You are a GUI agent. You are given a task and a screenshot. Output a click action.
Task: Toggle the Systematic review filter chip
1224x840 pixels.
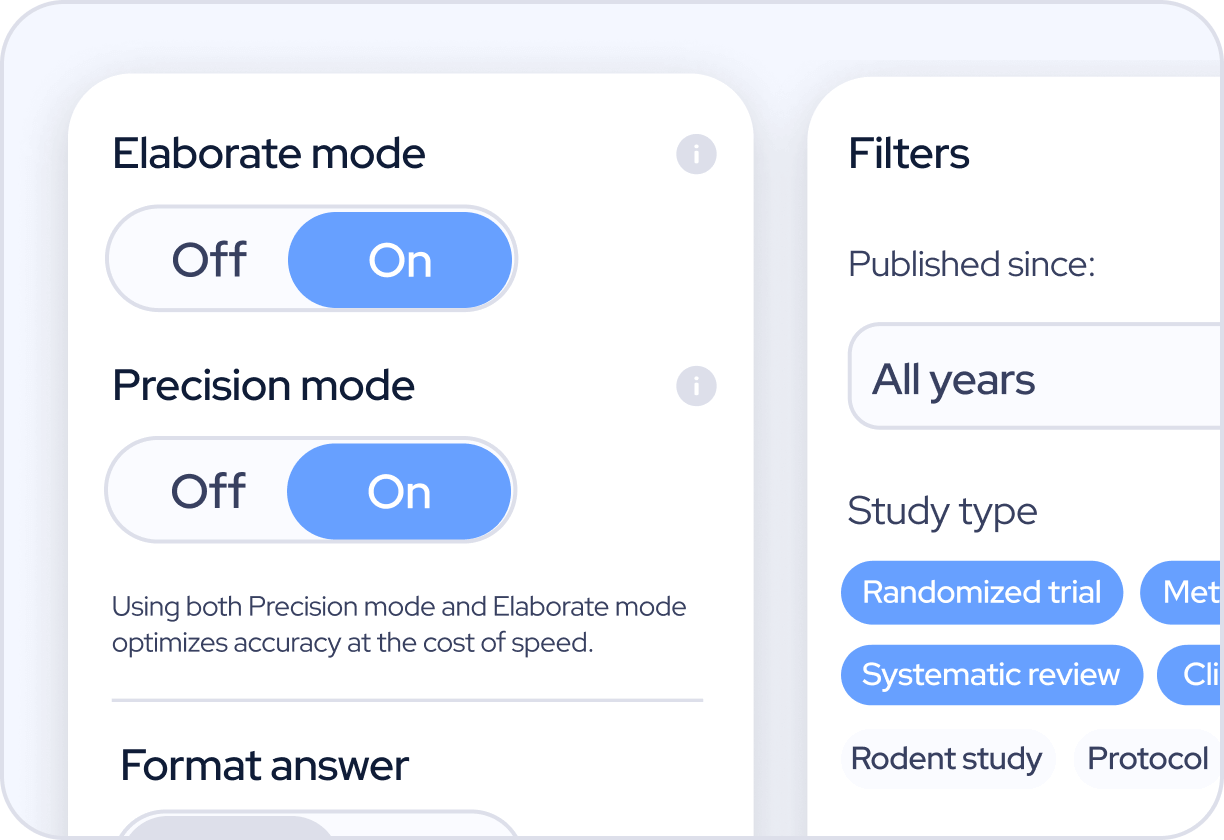click(x=991, y=675)
